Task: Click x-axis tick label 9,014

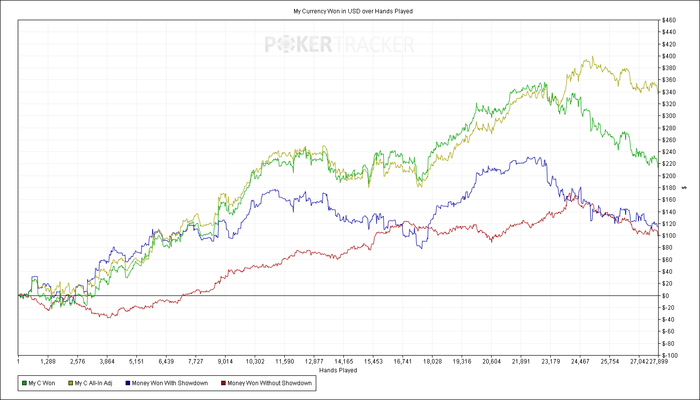Action: (225, 361)
